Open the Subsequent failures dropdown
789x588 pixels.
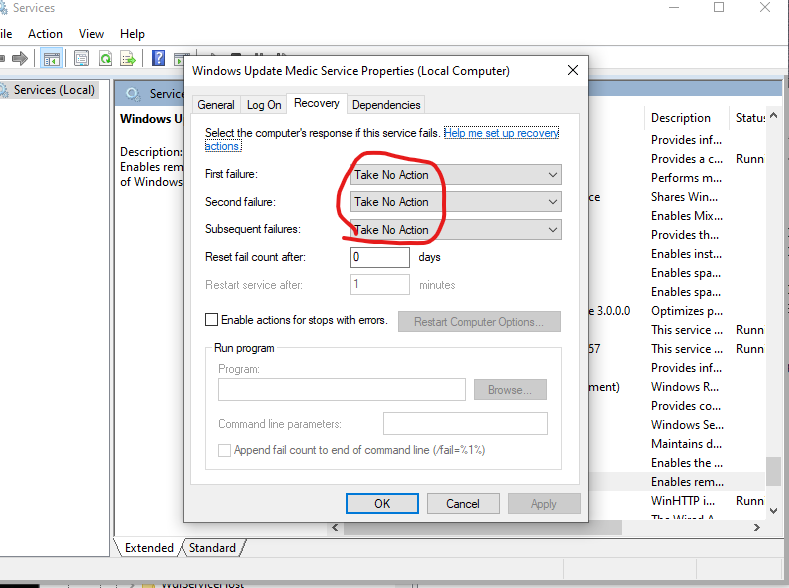[x=455, y=229]
